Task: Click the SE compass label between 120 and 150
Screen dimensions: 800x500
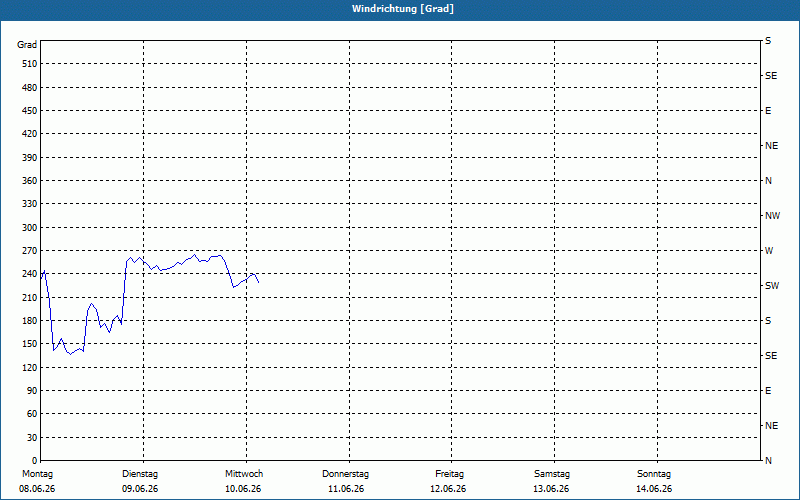Action: click(771, 356)
